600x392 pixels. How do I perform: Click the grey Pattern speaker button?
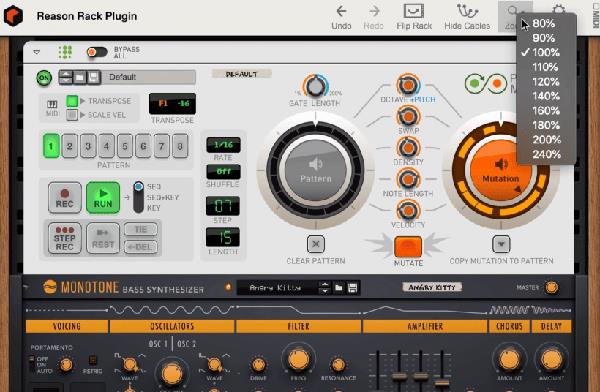315,171
